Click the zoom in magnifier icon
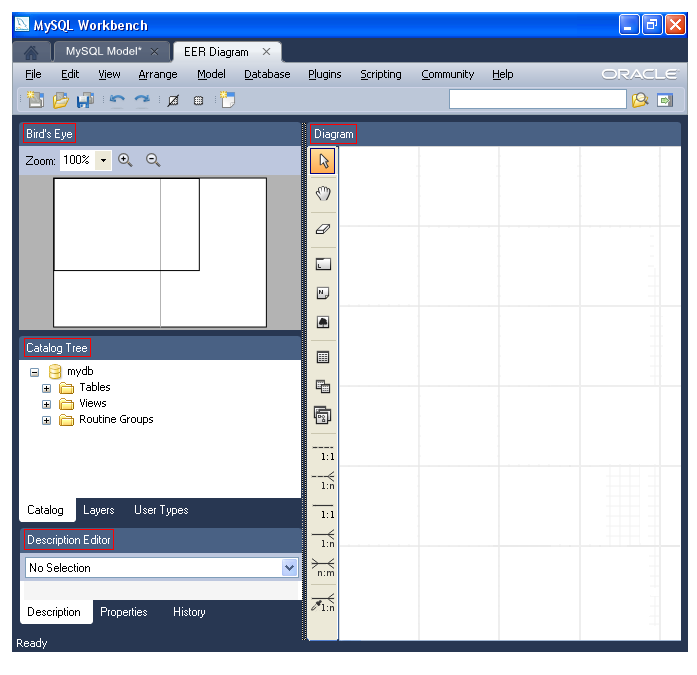This screenshot has height=675, width=697. pos(125,160)
